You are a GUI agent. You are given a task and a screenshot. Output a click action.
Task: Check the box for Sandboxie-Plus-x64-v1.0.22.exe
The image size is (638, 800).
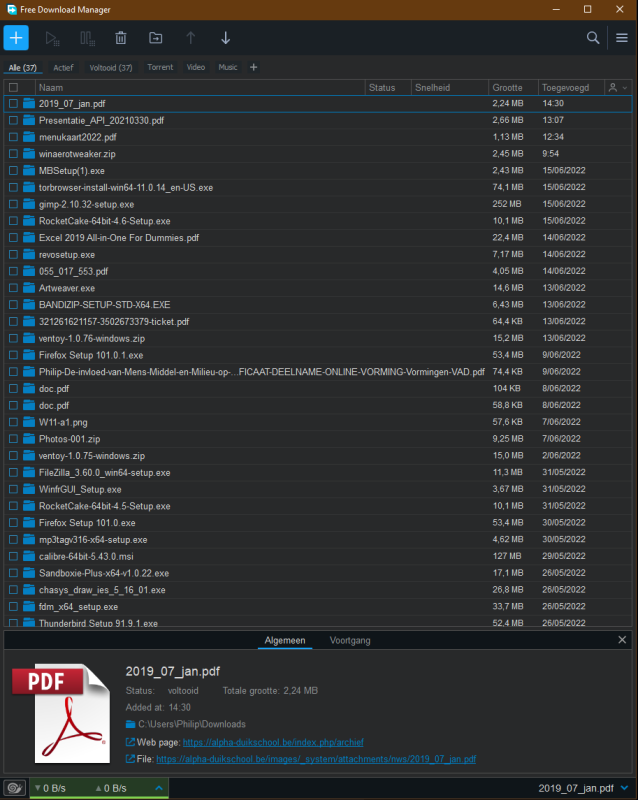pos(14,573)
